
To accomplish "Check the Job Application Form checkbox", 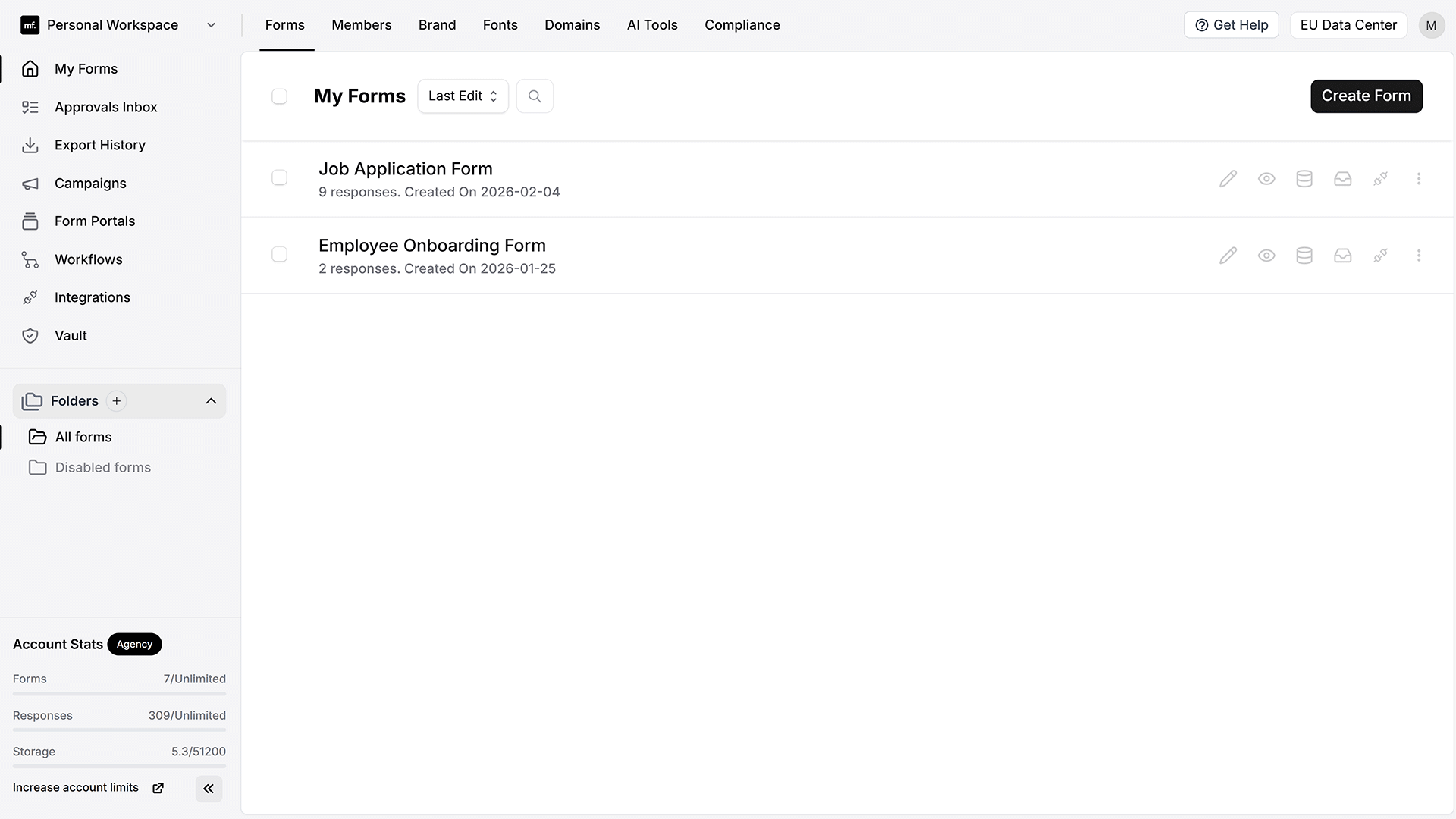I will pos(279,177).
